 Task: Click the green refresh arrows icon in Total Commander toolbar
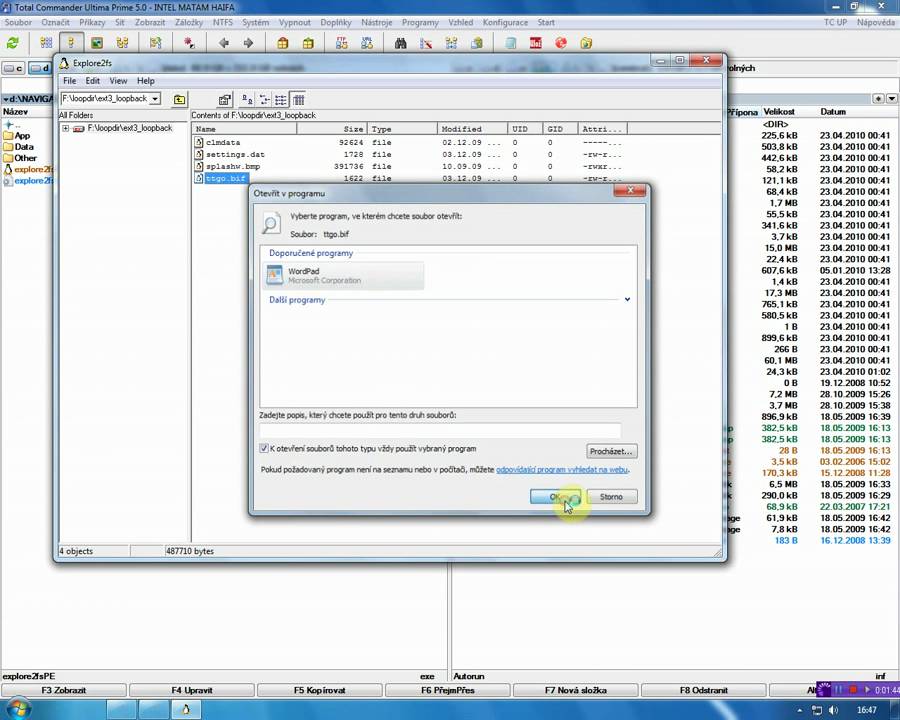point(13,43)
